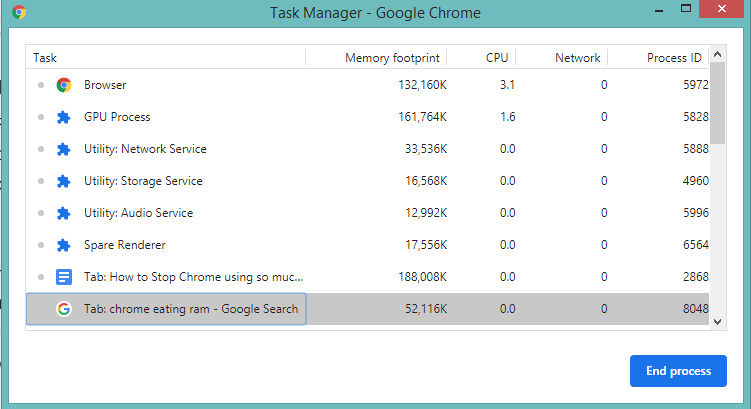Click the puzzle icon beside GPU Process
751x409 pixels.
(64, 117)
